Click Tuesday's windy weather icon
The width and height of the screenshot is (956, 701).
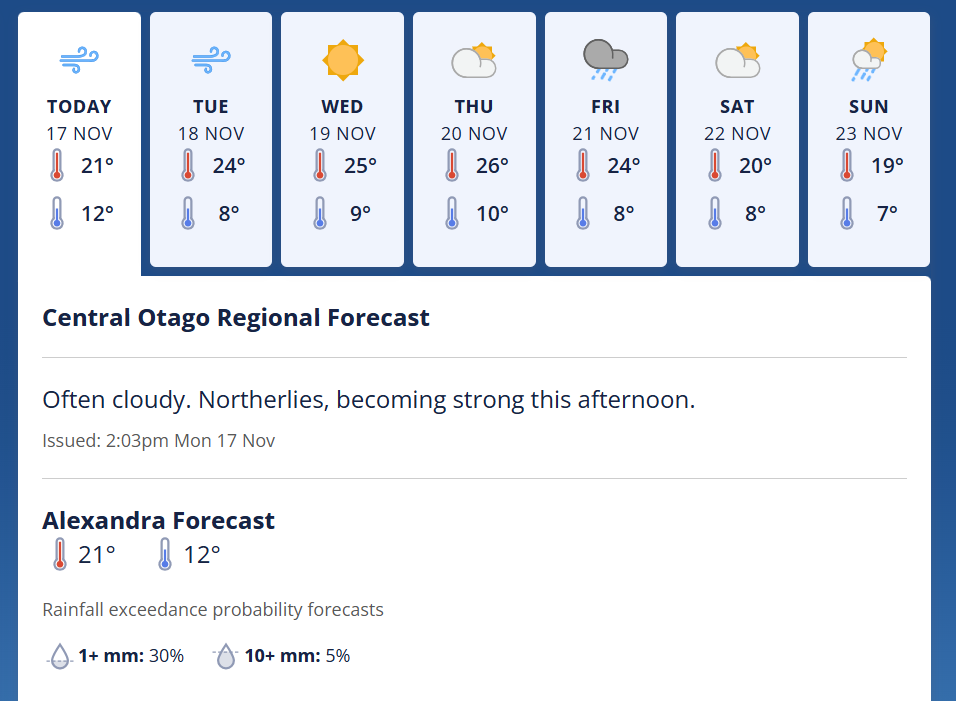(x=211, y=61)
